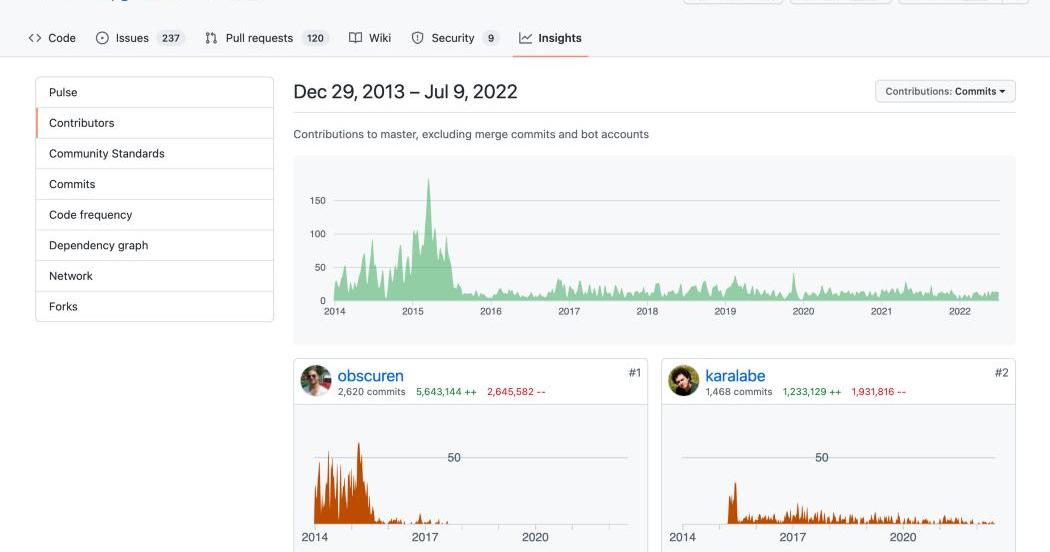
Task: Open the karalabe profile link
Action: pyautogui.click(x=735, y=376)
